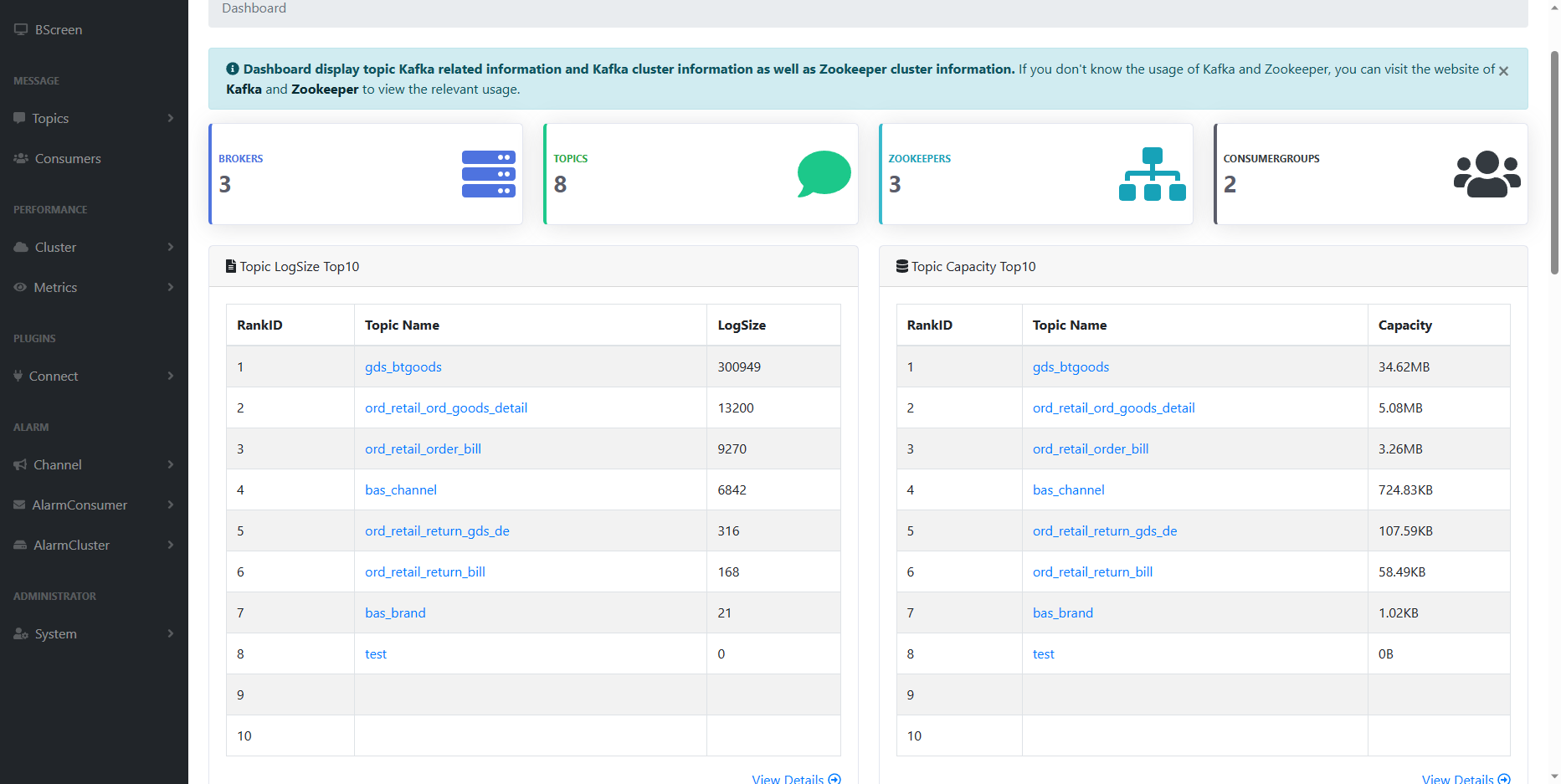Image resolution: width=1561 pixels, height=784 pixels.
Task: Open bas_brand in LogSize table
Action: [x=395, y=612]
